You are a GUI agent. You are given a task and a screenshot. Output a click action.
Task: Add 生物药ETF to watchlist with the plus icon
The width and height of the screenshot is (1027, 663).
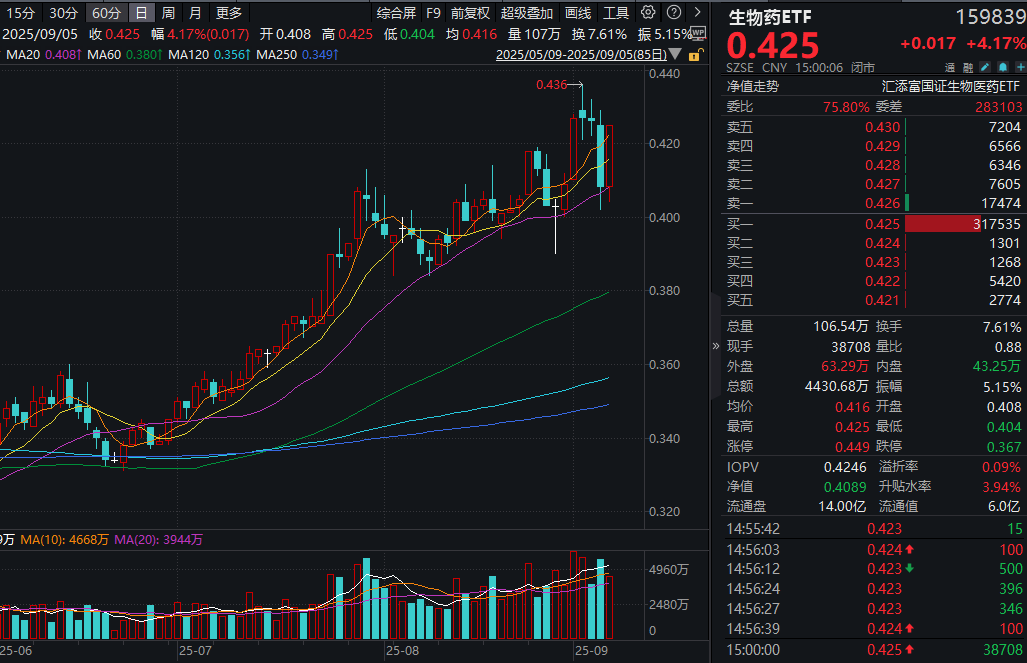(x=1021, y=65)
